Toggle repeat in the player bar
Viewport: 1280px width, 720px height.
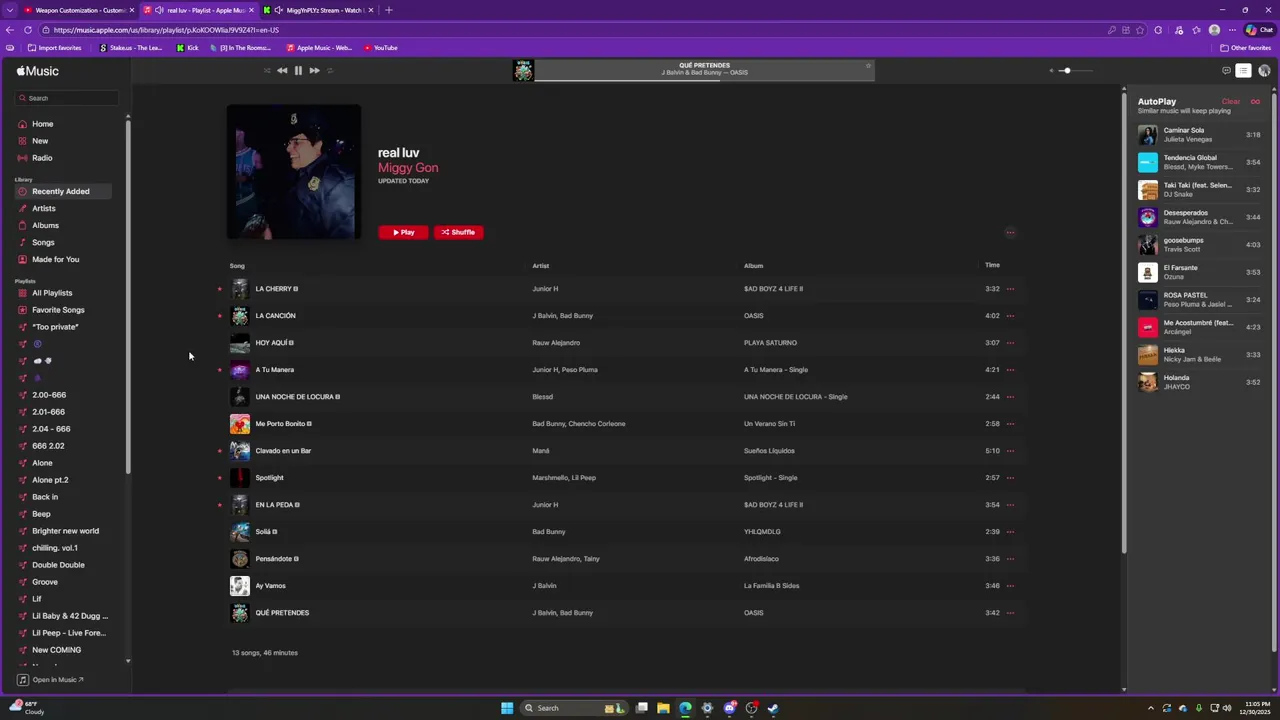coord(330,71)
